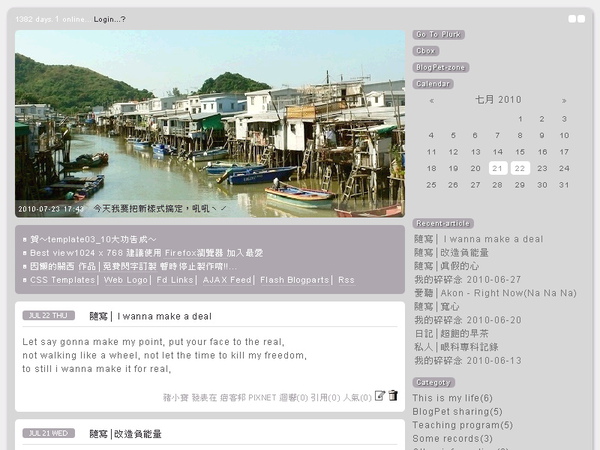Click the 痞客邦 PIXNET link in post footer
Viewport: 600px width, 450px height.
(248, 398)
